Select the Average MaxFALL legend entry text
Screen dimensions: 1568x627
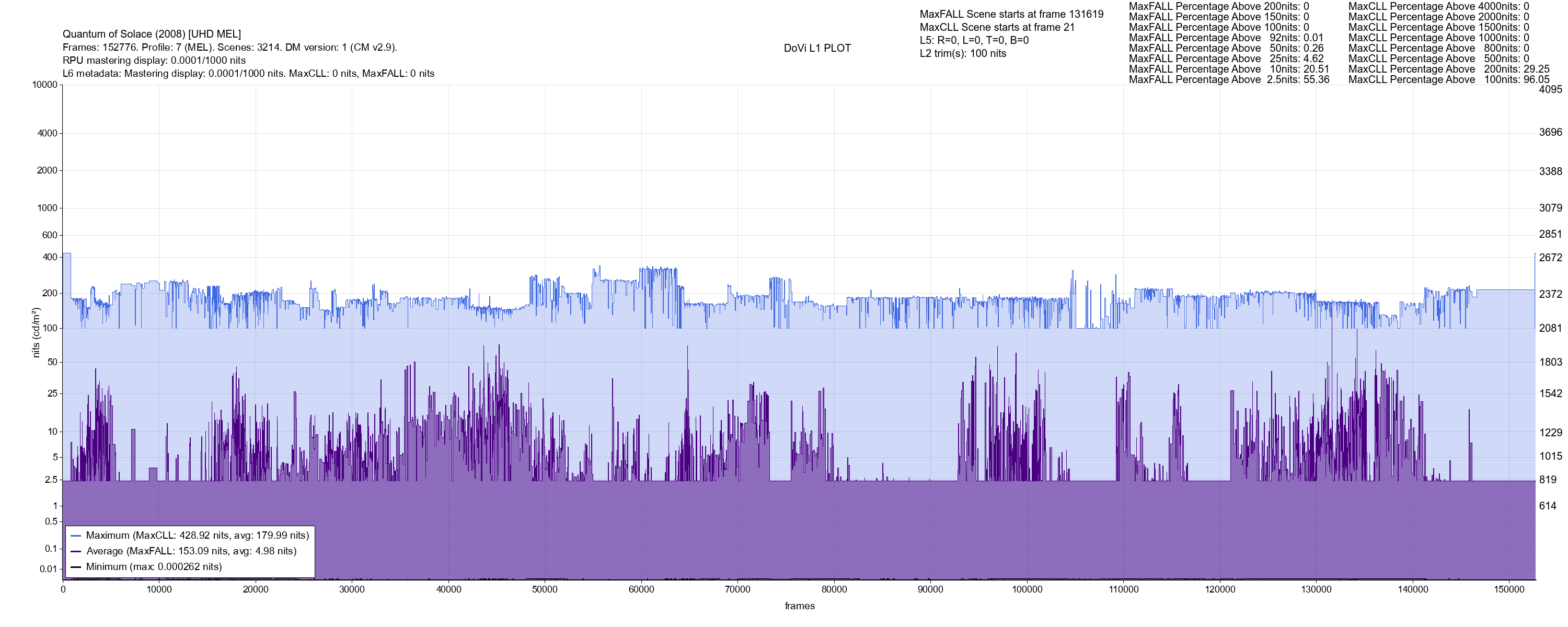tap(191, 552)
